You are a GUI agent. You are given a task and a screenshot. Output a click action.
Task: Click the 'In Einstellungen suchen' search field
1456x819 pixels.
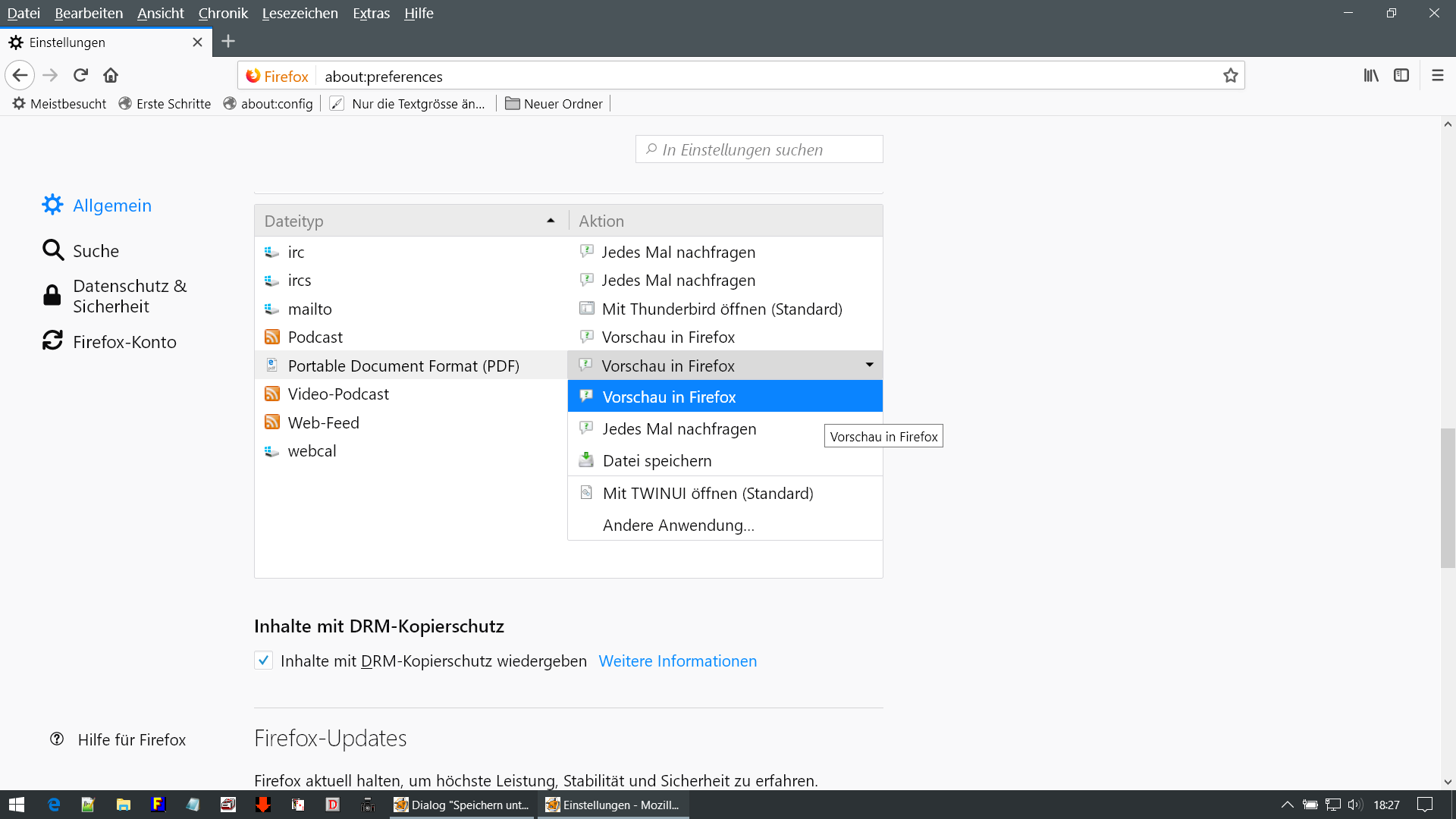click(758, 149)
